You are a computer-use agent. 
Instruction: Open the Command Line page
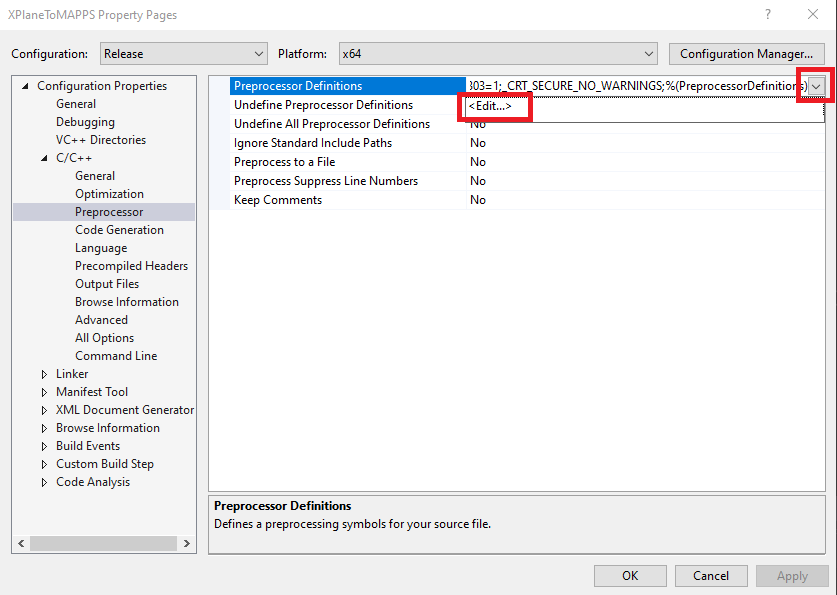click(x=115, y=356)
